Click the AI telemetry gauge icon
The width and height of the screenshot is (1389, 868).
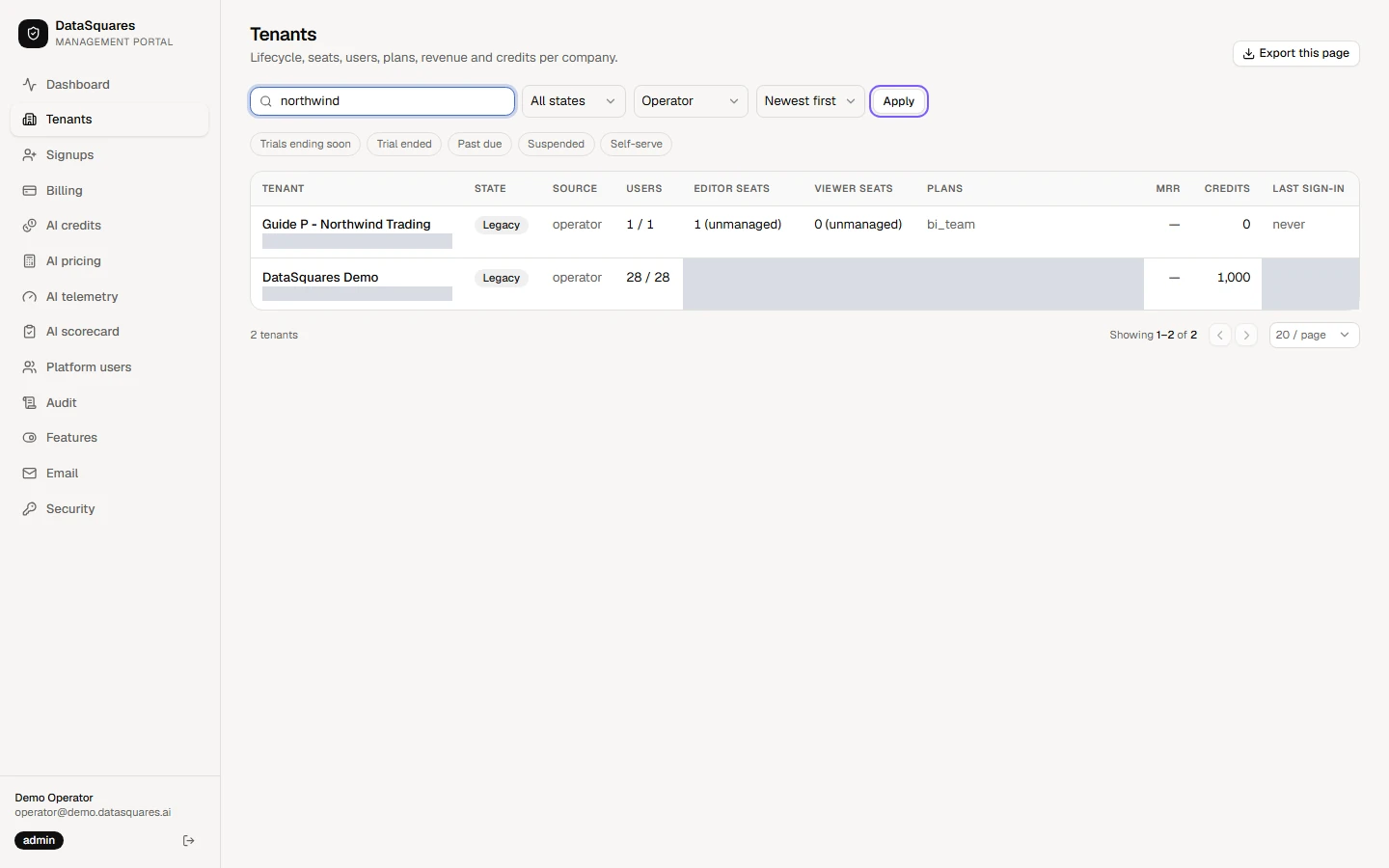(30, 297)
